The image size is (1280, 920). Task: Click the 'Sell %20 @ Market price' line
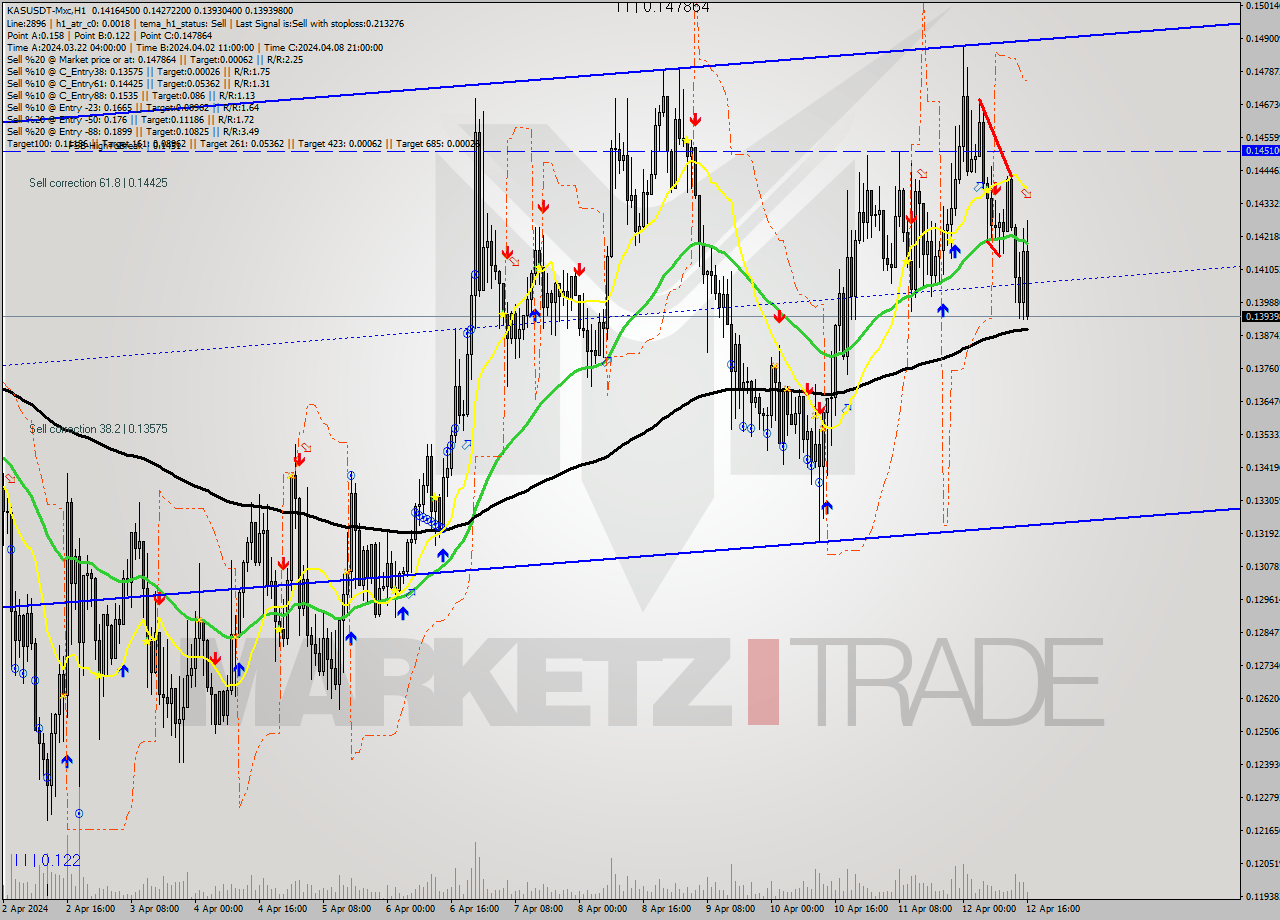pos(154,59)
